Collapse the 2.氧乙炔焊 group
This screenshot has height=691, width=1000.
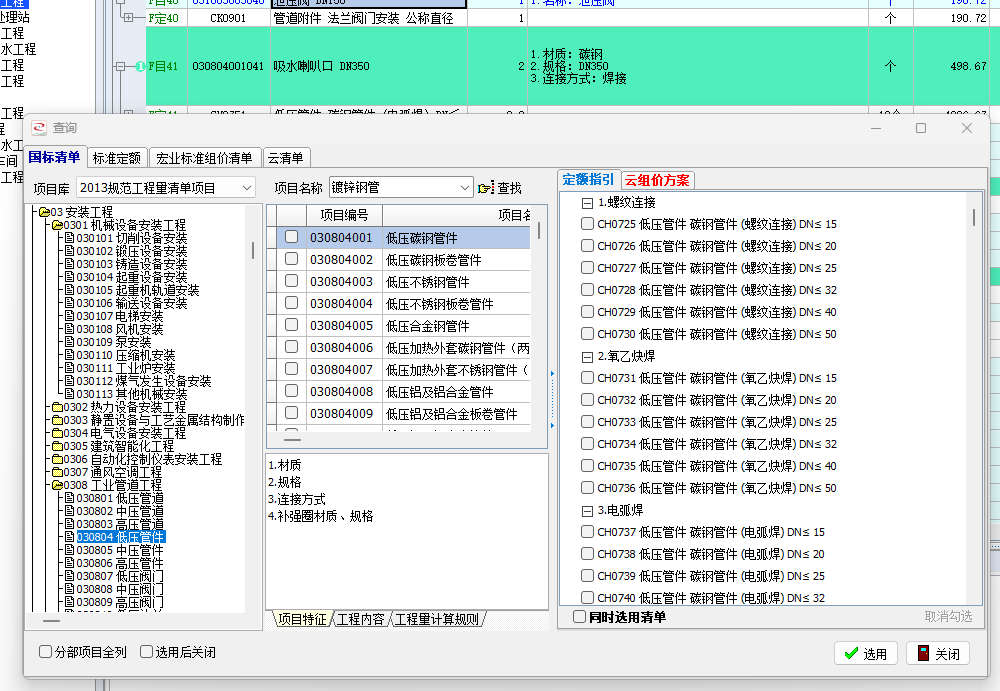pyautogui.click(x=587, y=357)
